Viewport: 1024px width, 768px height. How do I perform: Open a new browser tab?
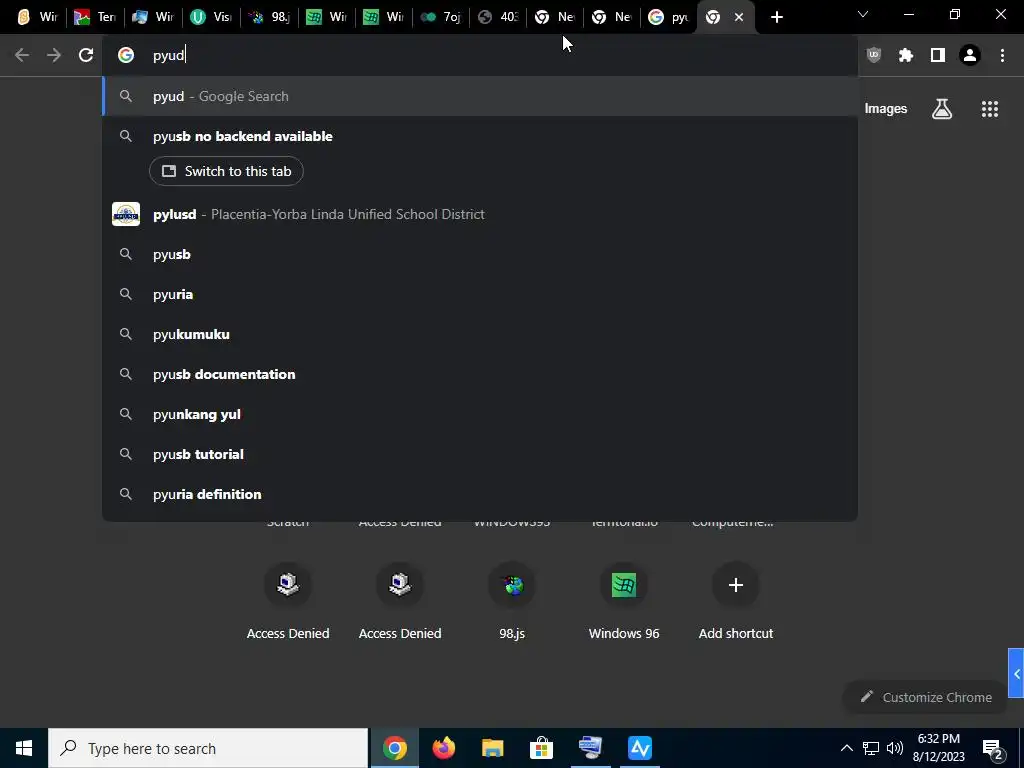coord(776,17)
